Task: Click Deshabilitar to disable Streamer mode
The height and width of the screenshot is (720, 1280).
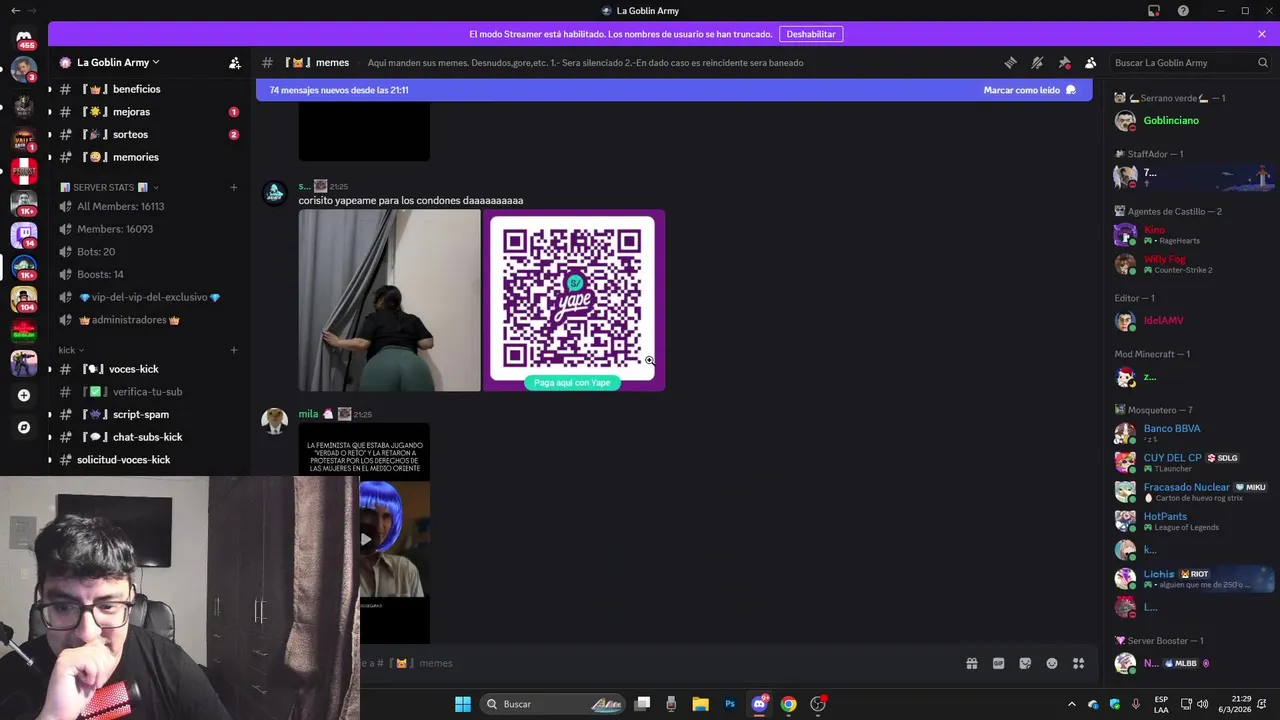Action: click(x=811, y=34)
